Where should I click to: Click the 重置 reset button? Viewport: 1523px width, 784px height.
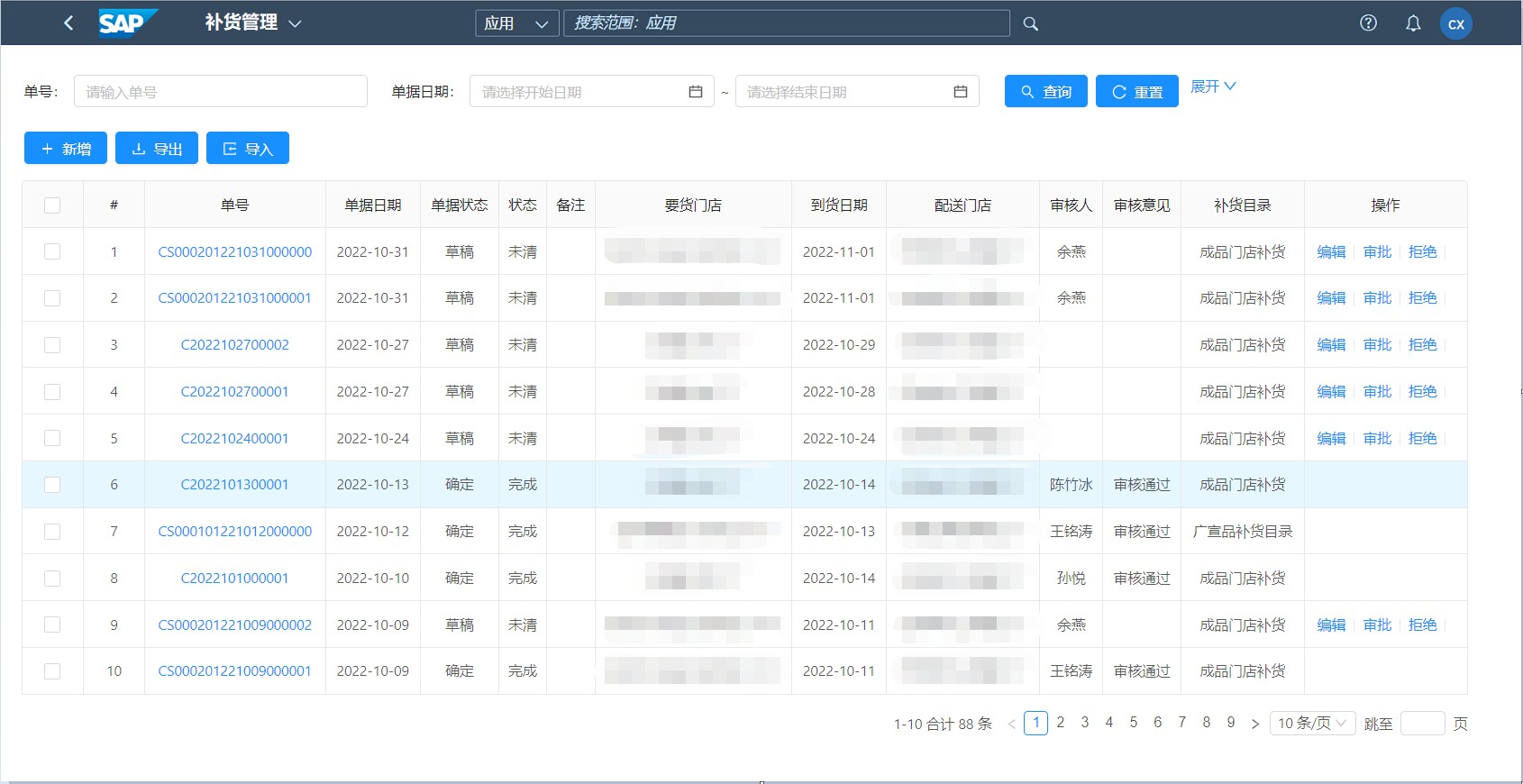coord(1137,91)
